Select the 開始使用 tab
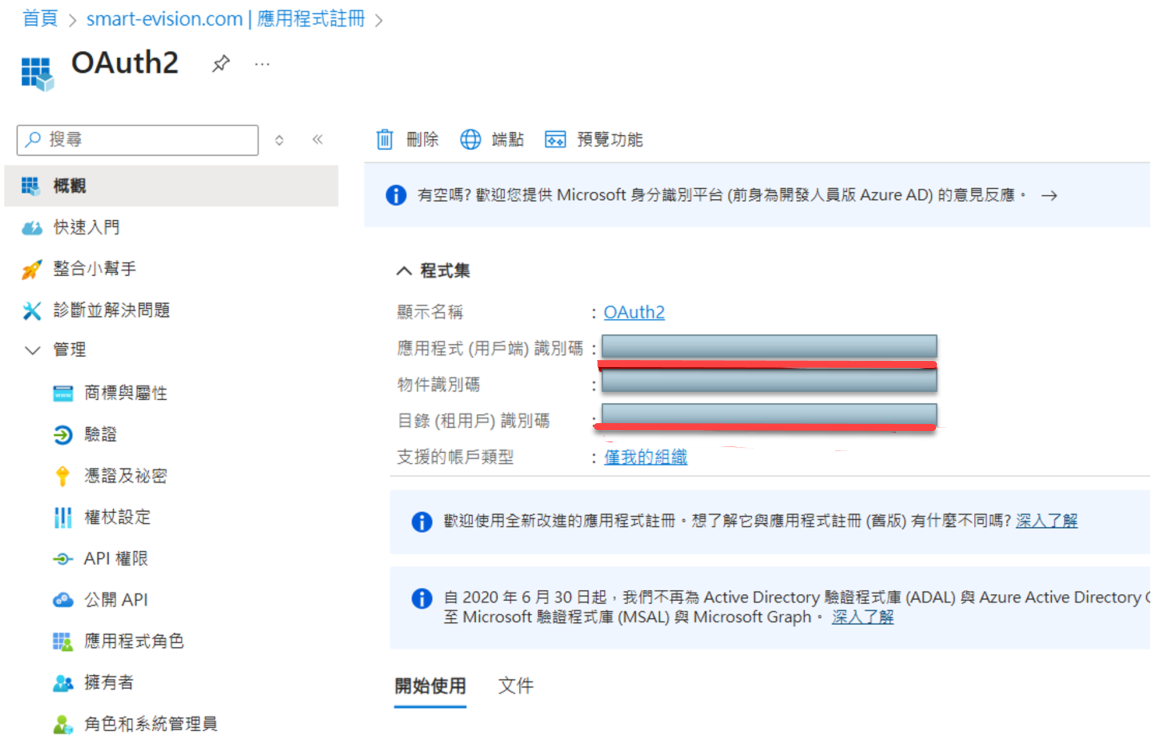Screen dimensions: 1153x744 click(x=430, y=686)
